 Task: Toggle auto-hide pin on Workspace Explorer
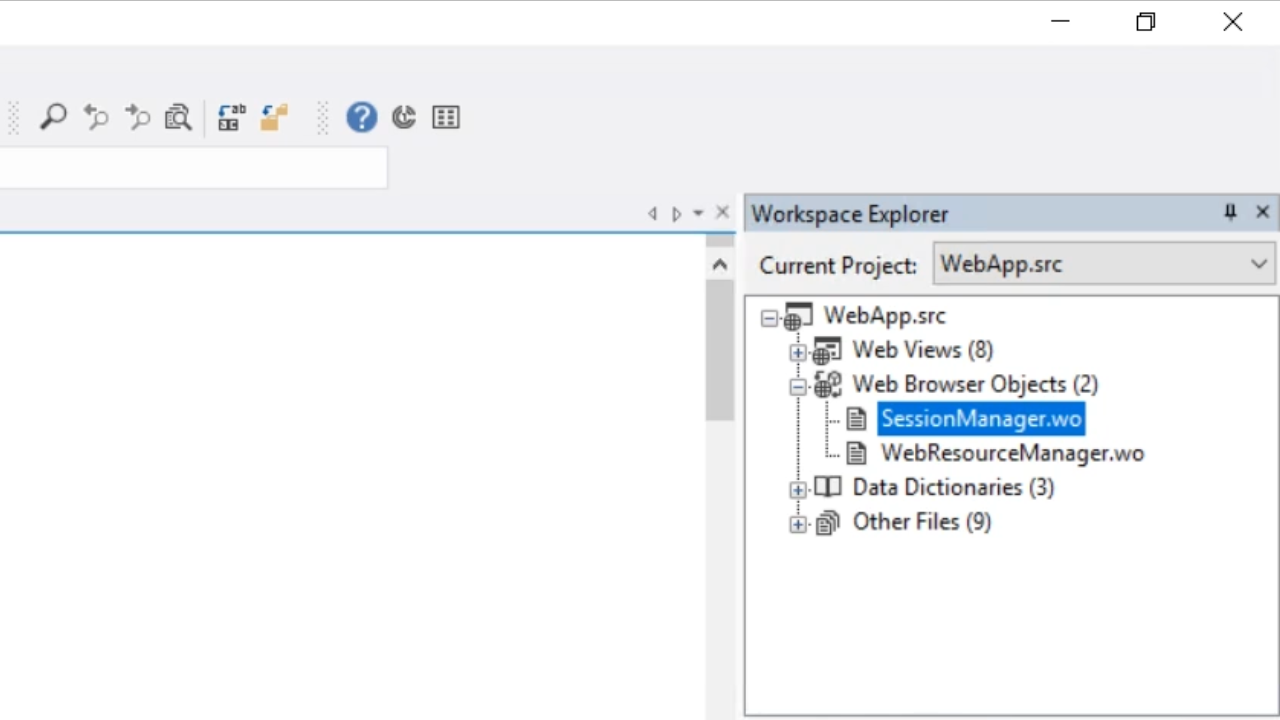[x=1230, y=212]
